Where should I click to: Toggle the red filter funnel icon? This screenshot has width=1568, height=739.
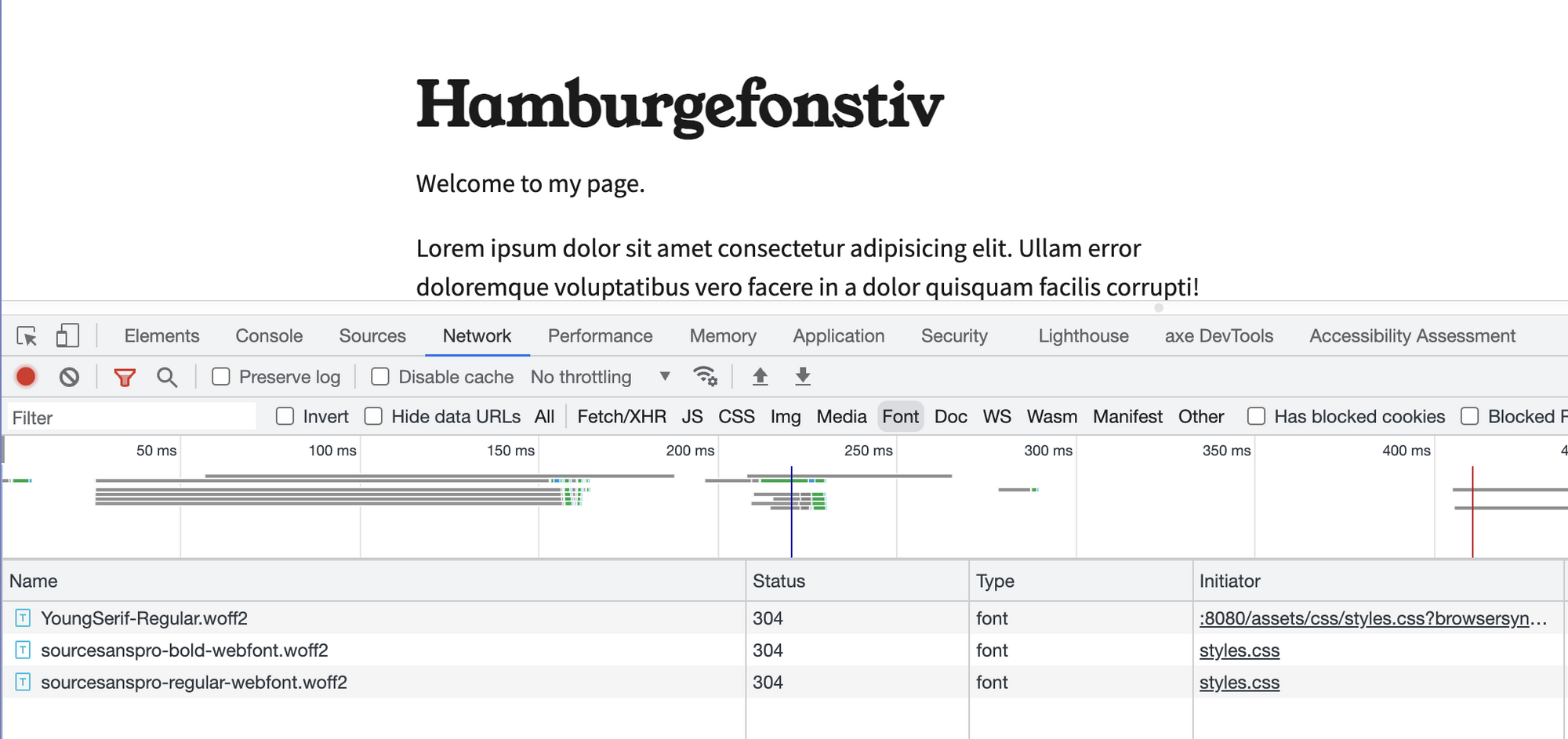[x=125, y=378]
